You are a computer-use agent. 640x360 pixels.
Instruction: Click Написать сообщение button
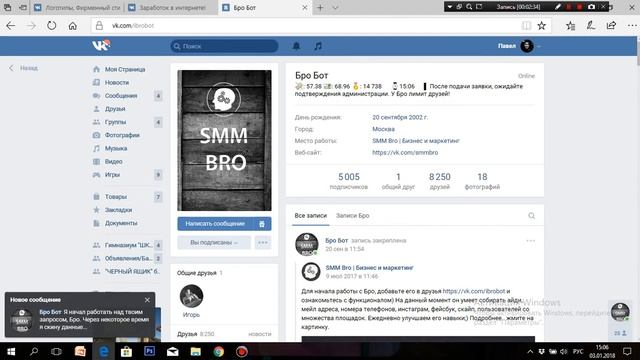click(x=215, y=224)
